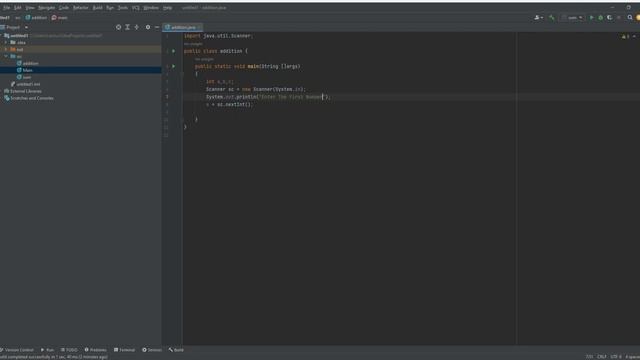
Task: Click the 'sc.nextInt()' code line
Action: point(229,104)
